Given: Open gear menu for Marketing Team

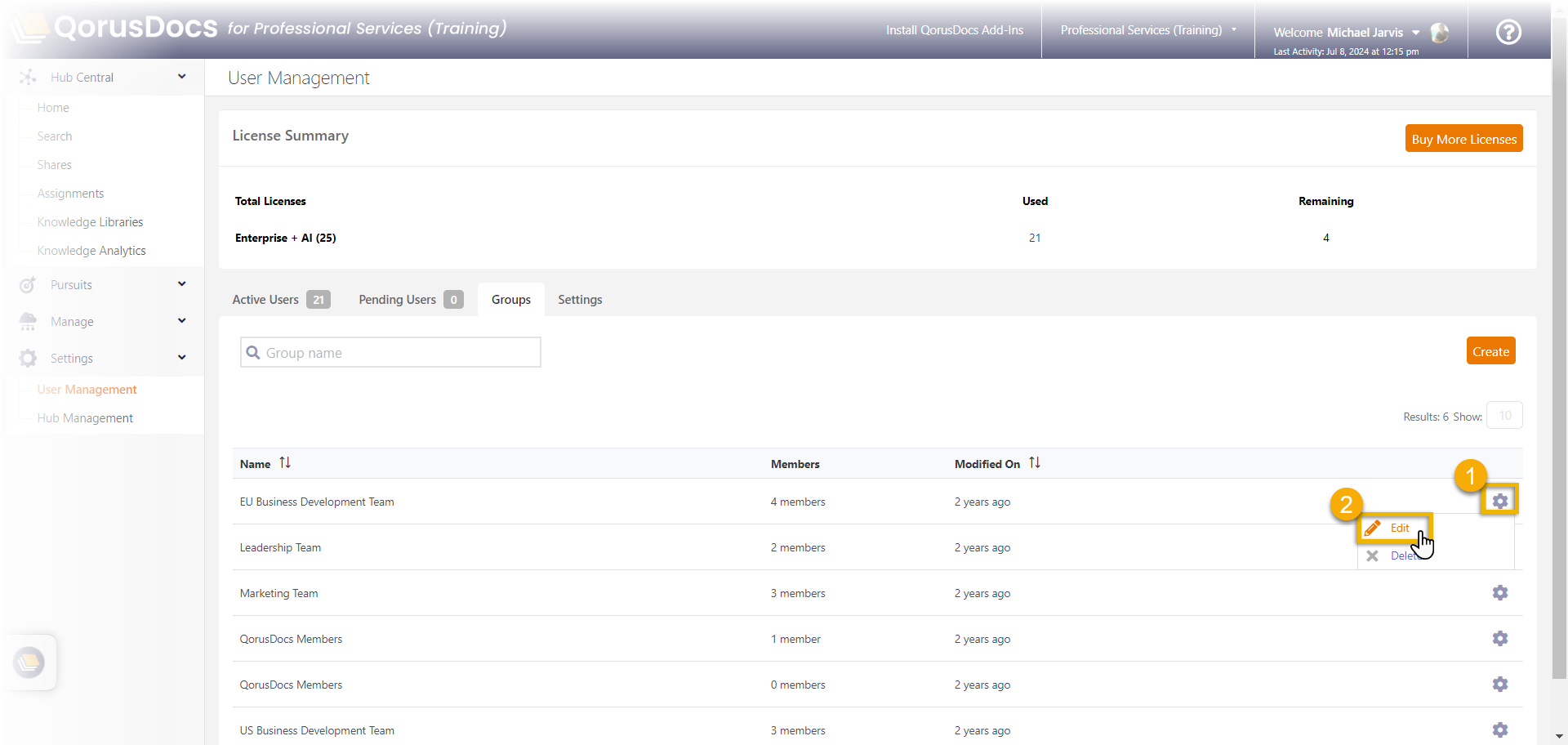Looking at the screenshot, I should [1499, 592].
